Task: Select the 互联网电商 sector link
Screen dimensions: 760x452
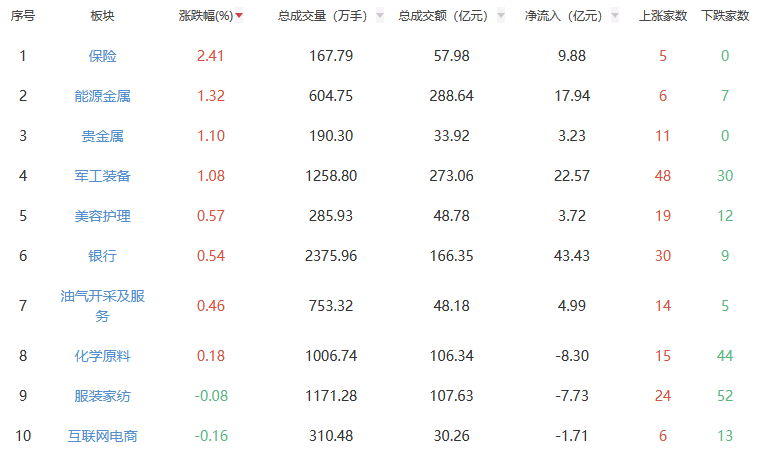Action: 102,436
